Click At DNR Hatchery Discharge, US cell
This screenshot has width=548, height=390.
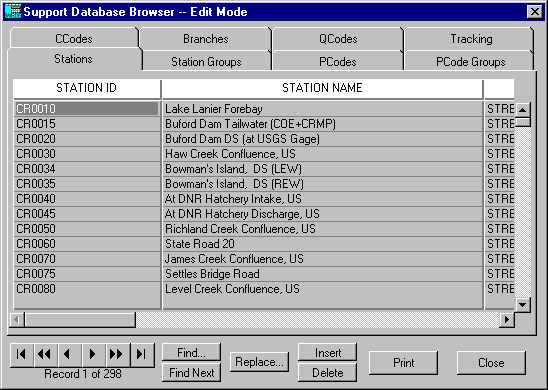(x=323, y=214)
